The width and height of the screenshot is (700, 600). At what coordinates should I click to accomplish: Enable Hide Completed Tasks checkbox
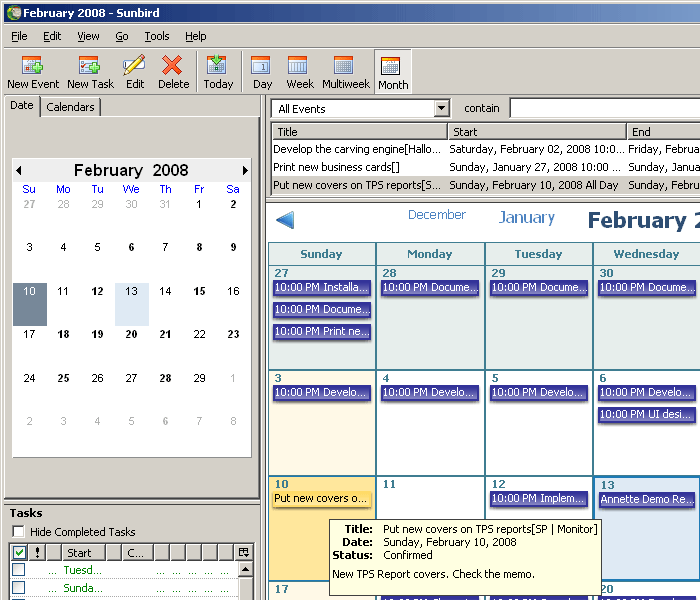tap(18, 532)
